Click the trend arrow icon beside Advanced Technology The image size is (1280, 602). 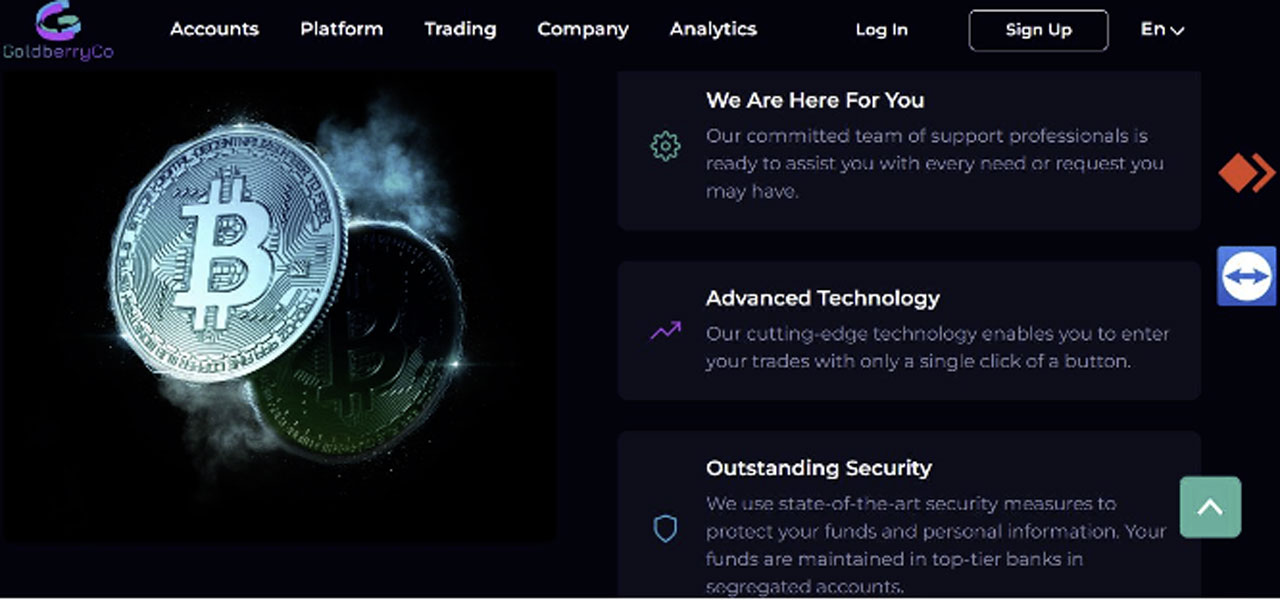(x=665, y=331)
